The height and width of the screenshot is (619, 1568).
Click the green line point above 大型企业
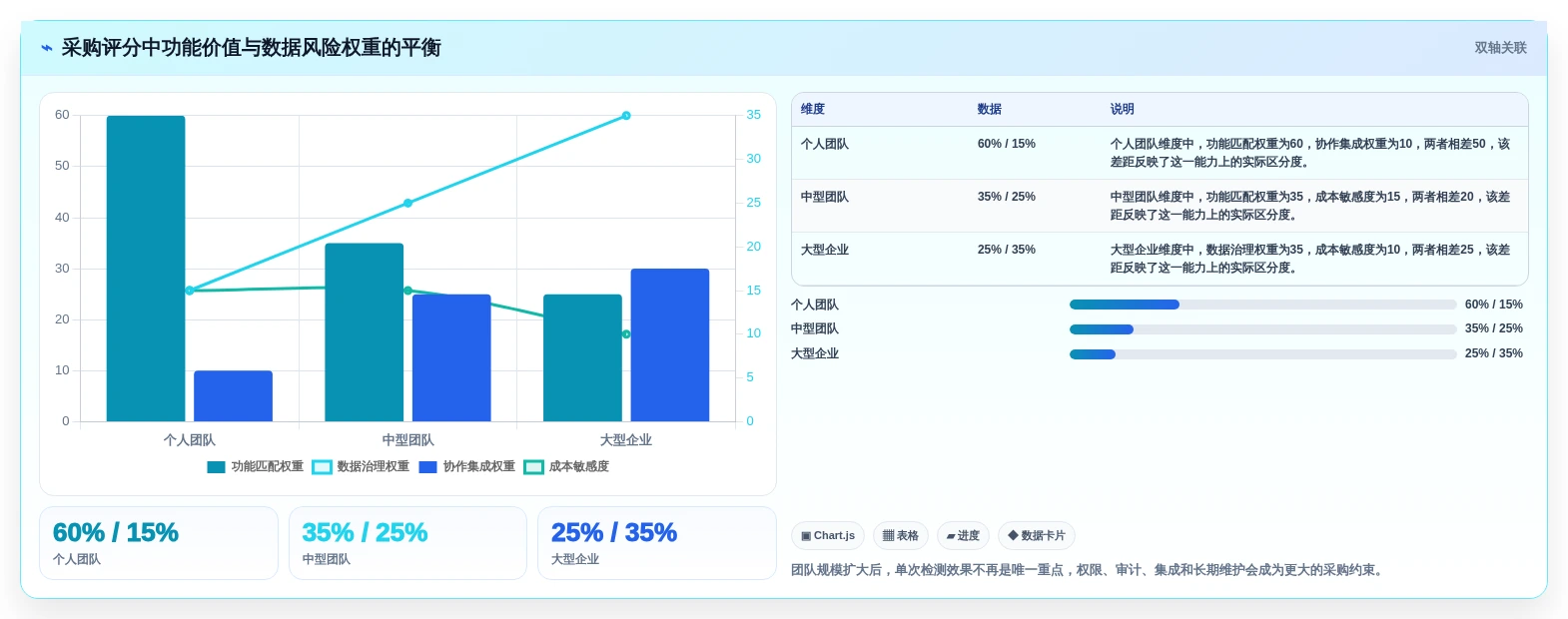coord(626,334)
